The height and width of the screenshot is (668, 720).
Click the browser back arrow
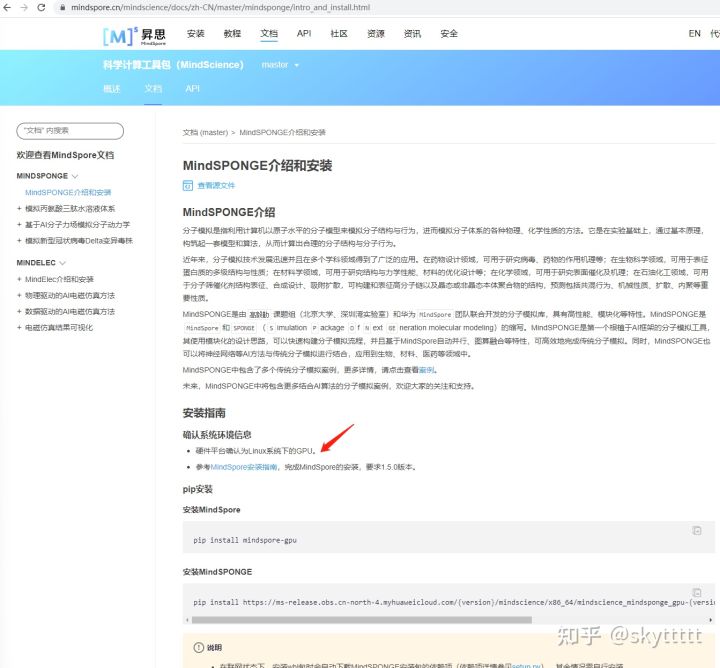(7, 7)
